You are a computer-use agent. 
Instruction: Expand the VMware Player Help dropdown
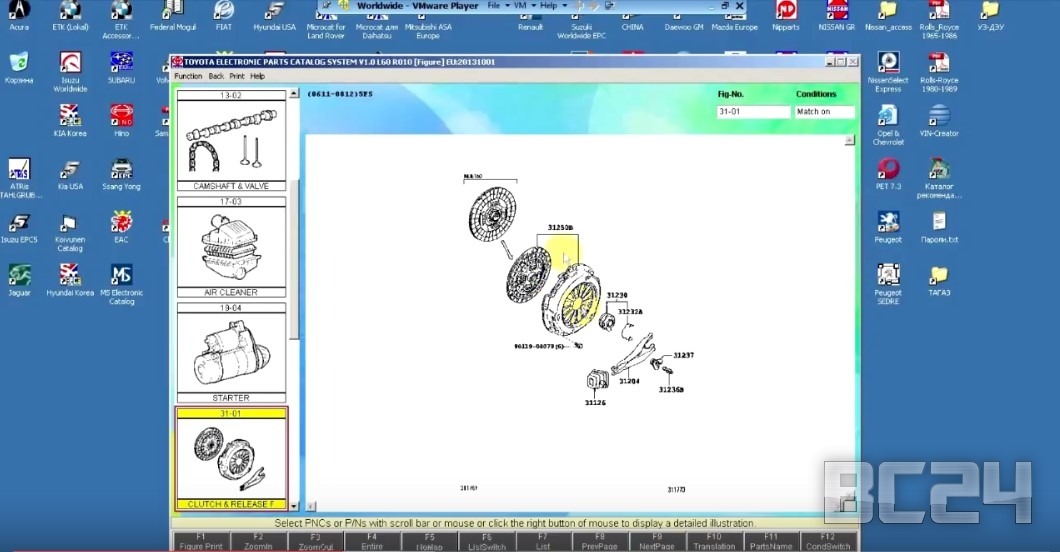point(551,6)
